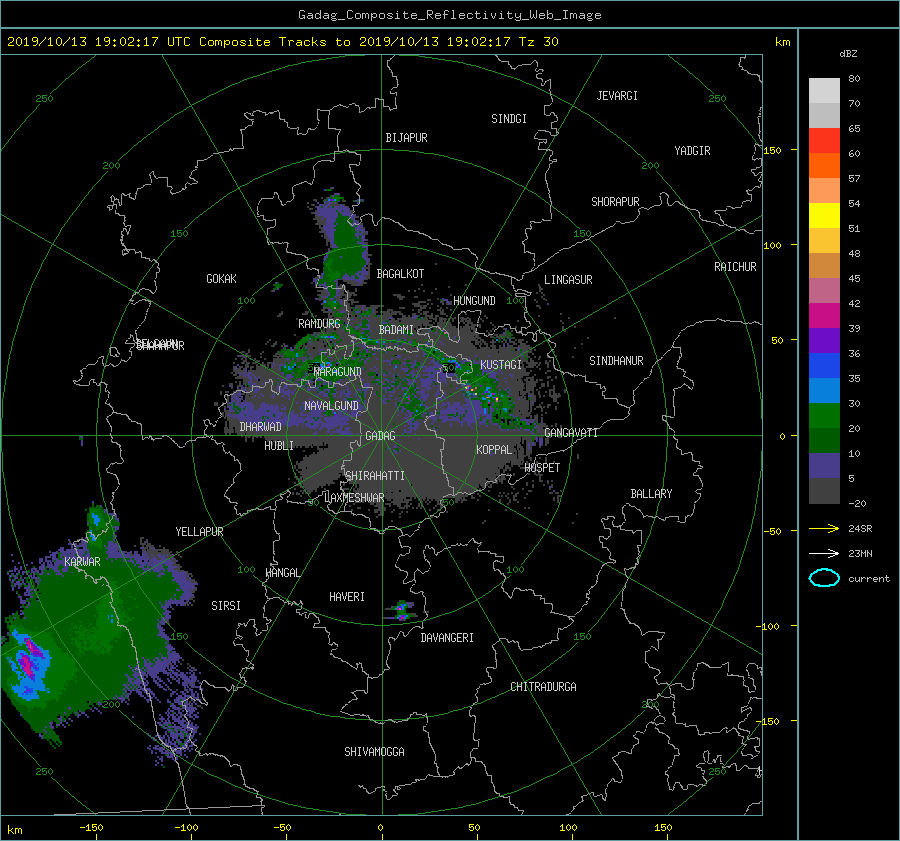Click the intense magenta echo core west of Karwar
The image size is (900, 841).
coord(29,658)
